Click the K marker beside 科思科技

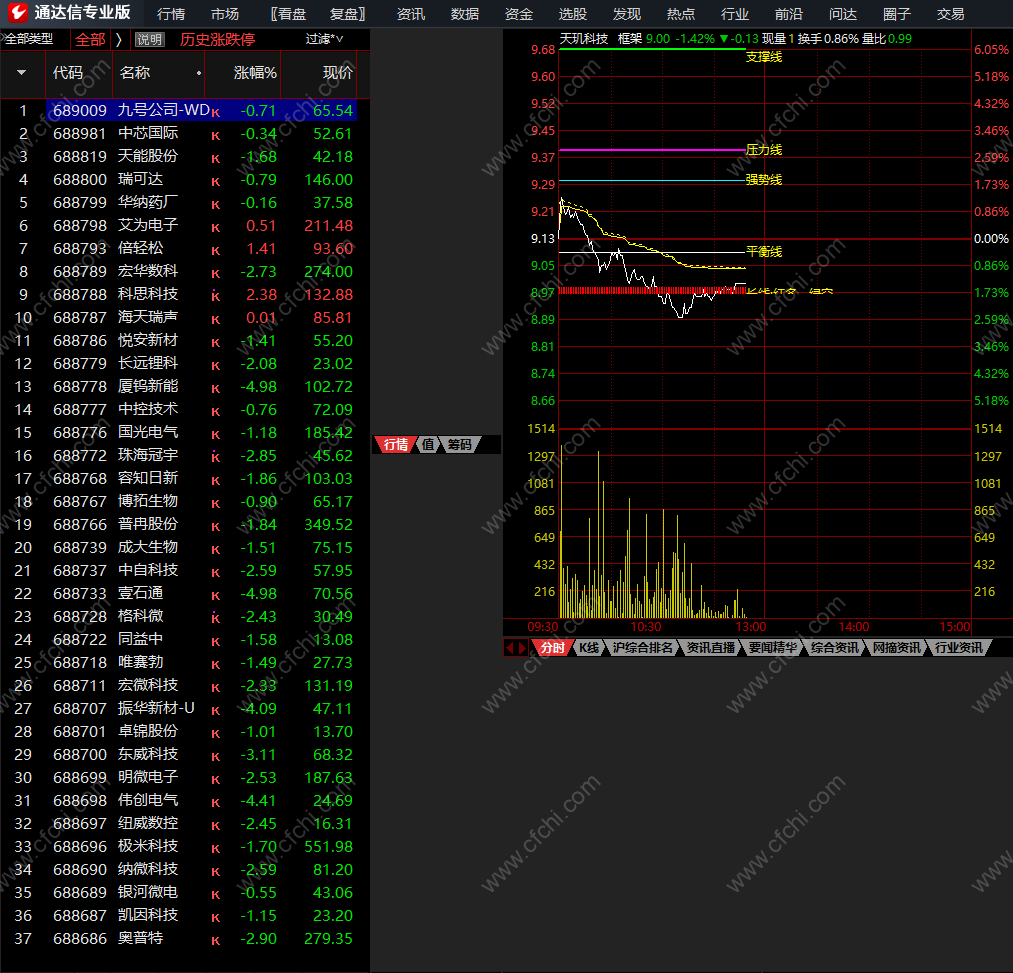click(216, 297)
